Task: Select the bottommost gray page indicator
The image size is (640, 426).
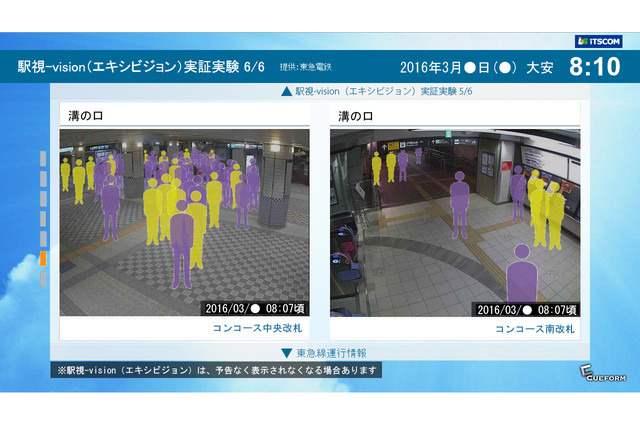Action: tap(43, 279)
